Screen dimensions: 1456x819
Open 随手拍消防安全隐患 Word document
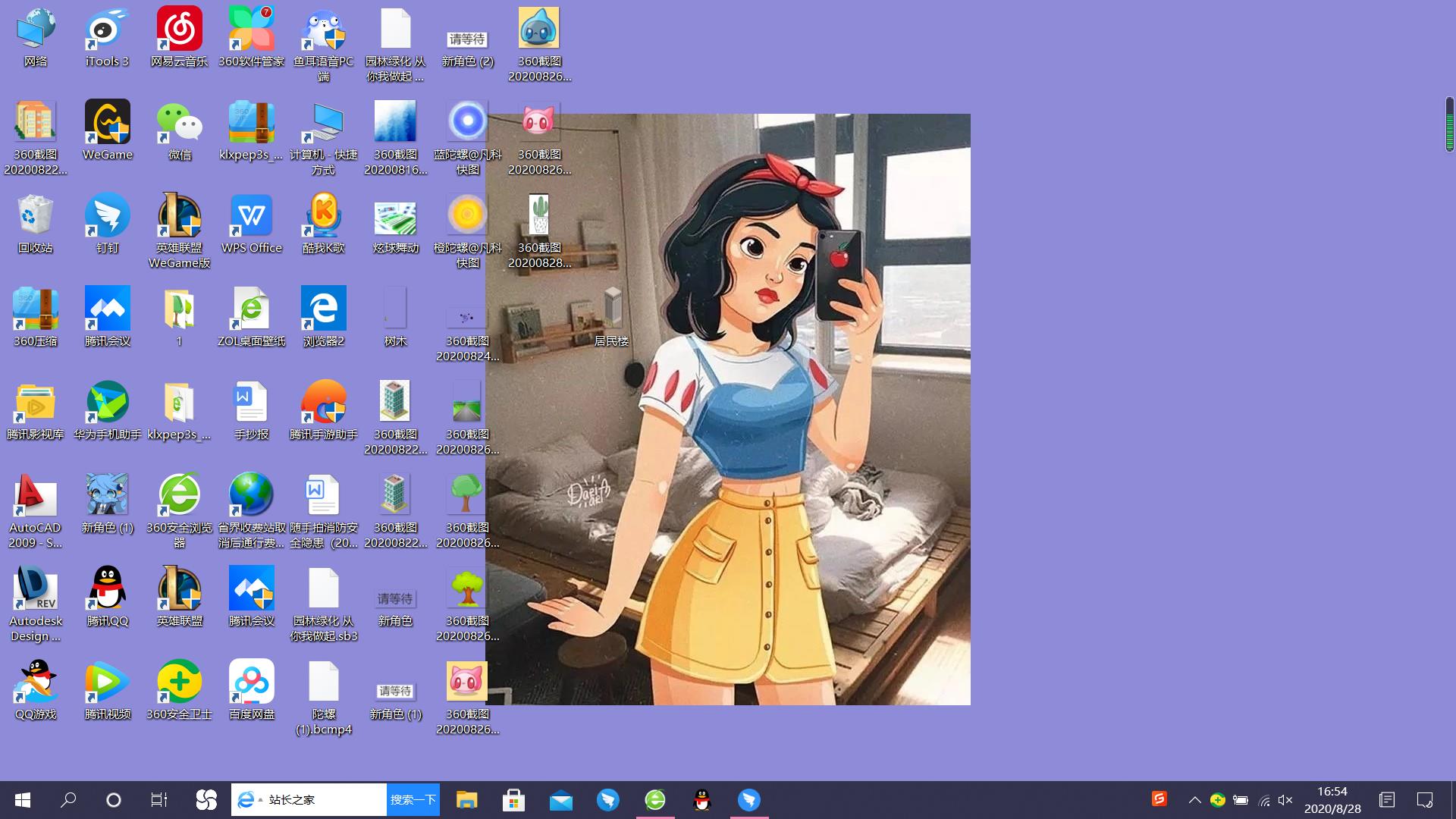(x=324, y=512)
